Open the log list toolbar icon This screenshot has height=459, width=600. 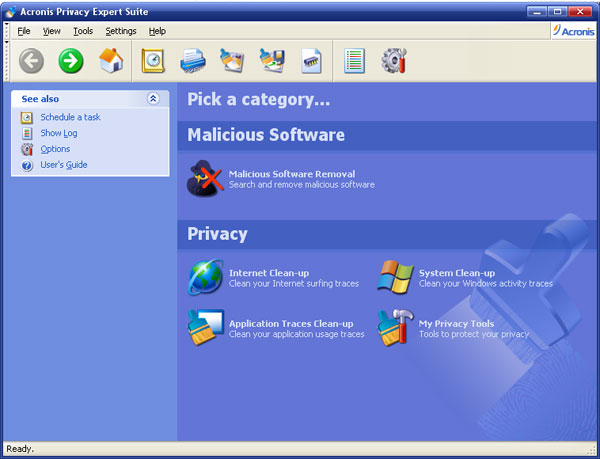pyautogui.click(x=354, y=61)
